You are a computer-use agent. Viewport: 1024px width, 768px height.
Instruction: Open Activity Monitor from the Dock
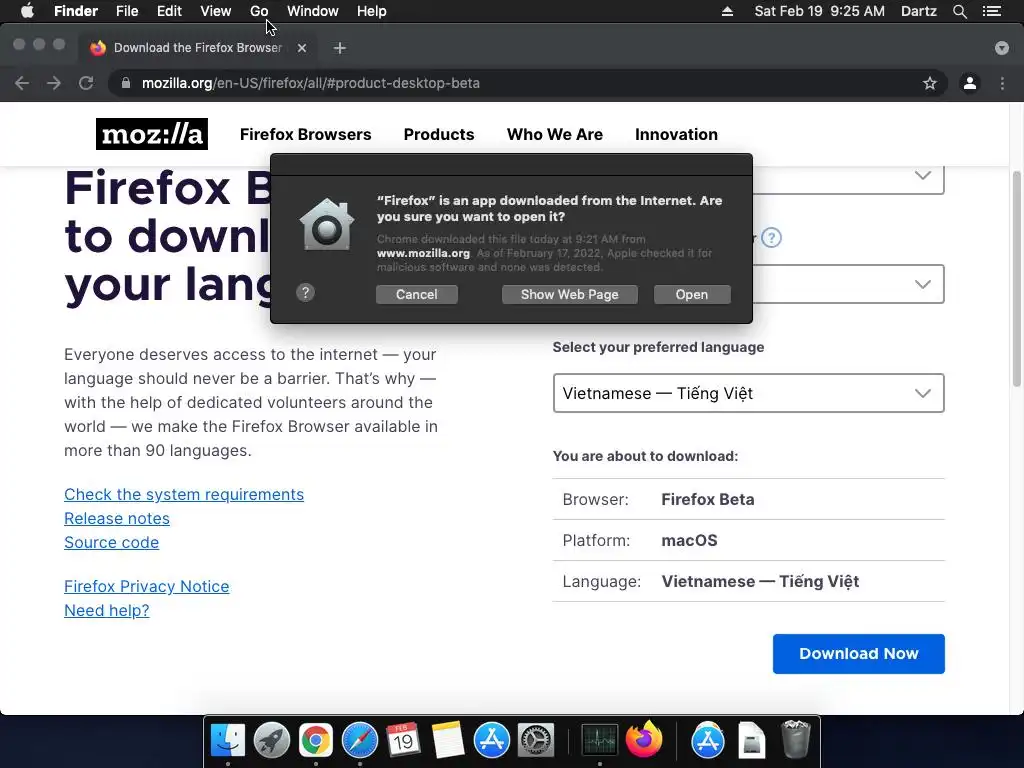click(600, 741)
